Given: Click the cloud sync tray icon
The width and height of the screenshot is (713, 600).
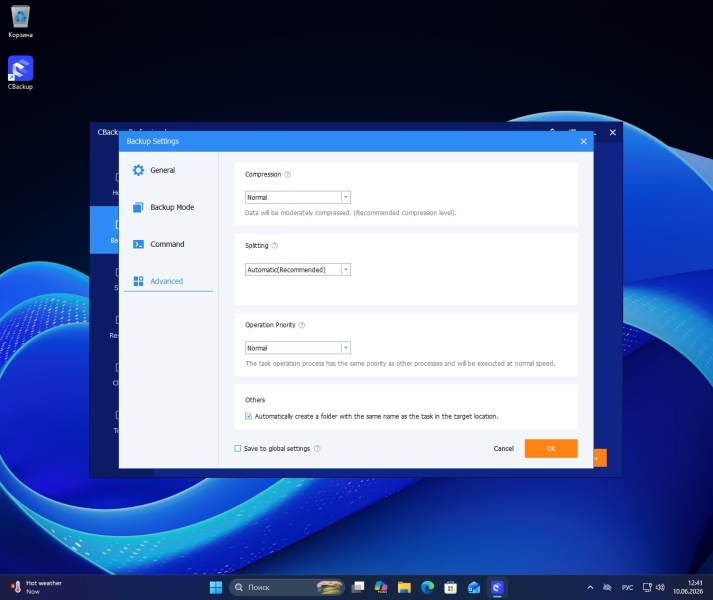Looking at the screenshot, I should click(607, 587).
